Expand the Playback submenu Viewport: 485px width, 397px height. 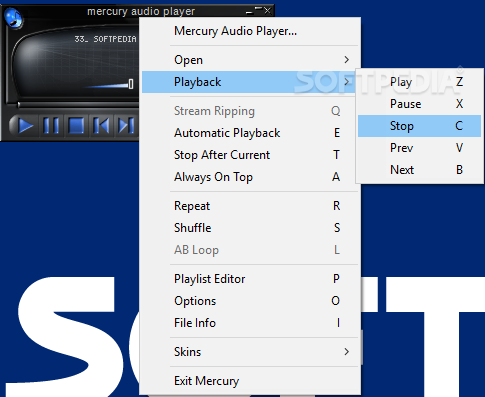250,82
